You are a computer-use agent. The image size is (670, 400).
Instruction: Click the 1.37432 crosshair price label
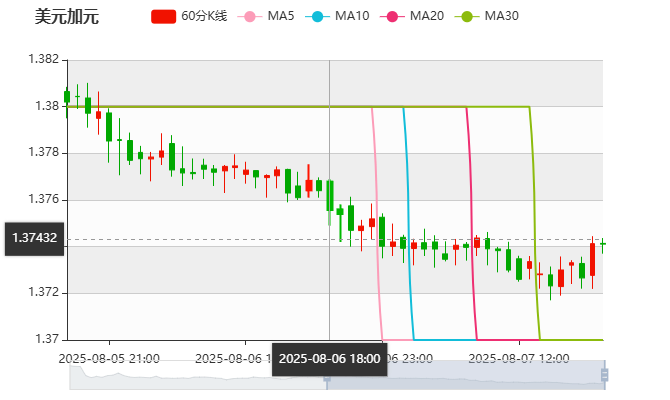click(x=34, y=239)
